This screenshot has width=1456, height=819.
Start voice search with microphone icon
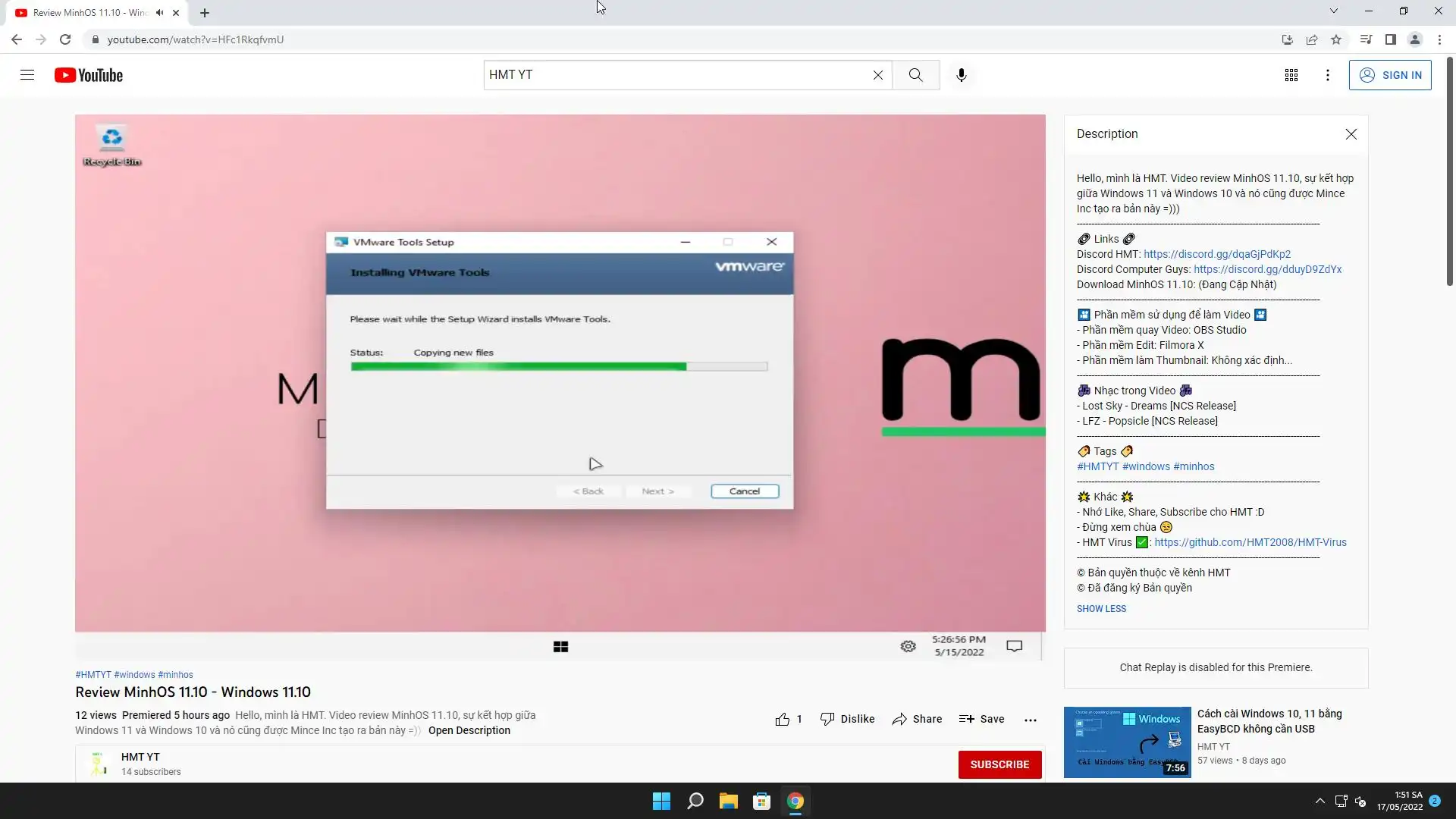pyautogui.click(x=961, y=75)
